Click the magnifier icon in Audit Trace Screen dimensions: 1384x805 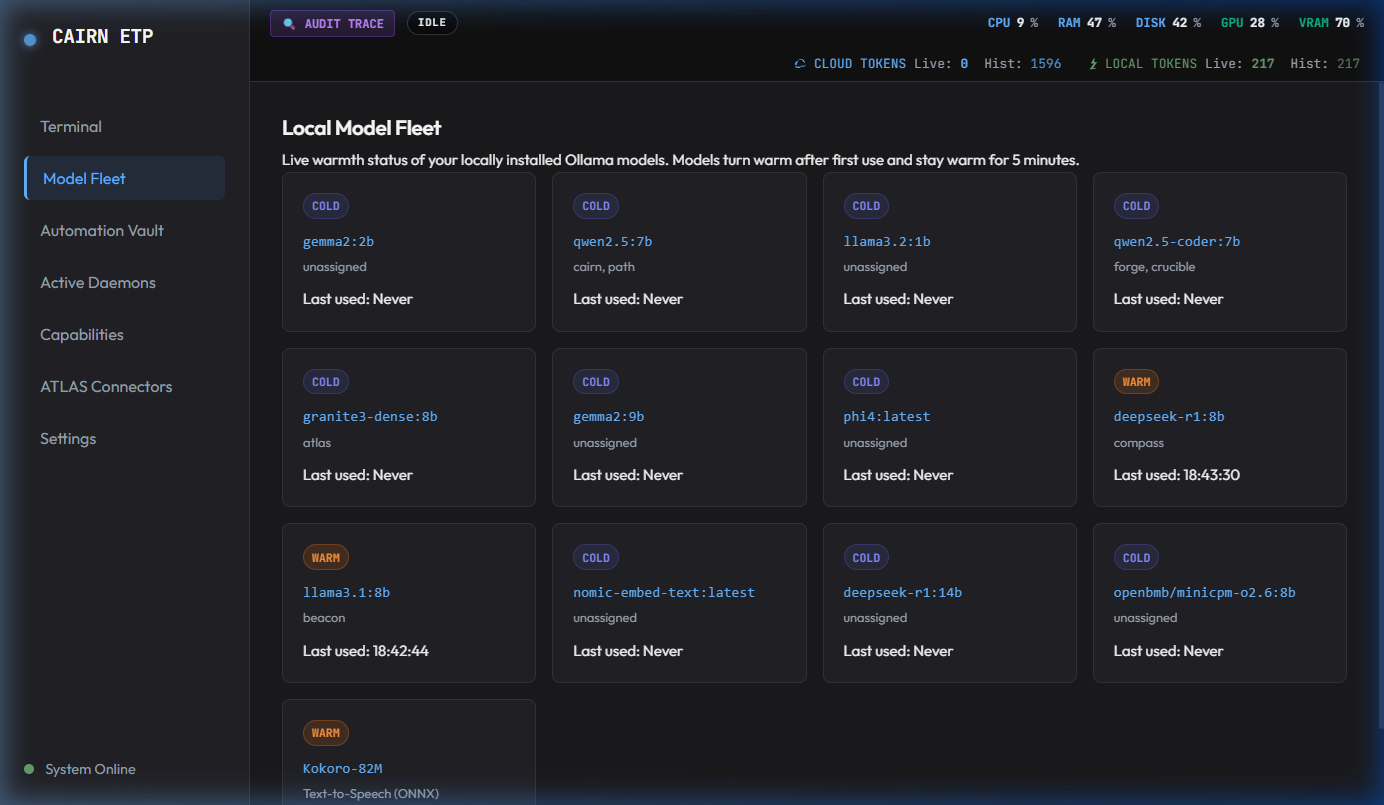(289, 24)
